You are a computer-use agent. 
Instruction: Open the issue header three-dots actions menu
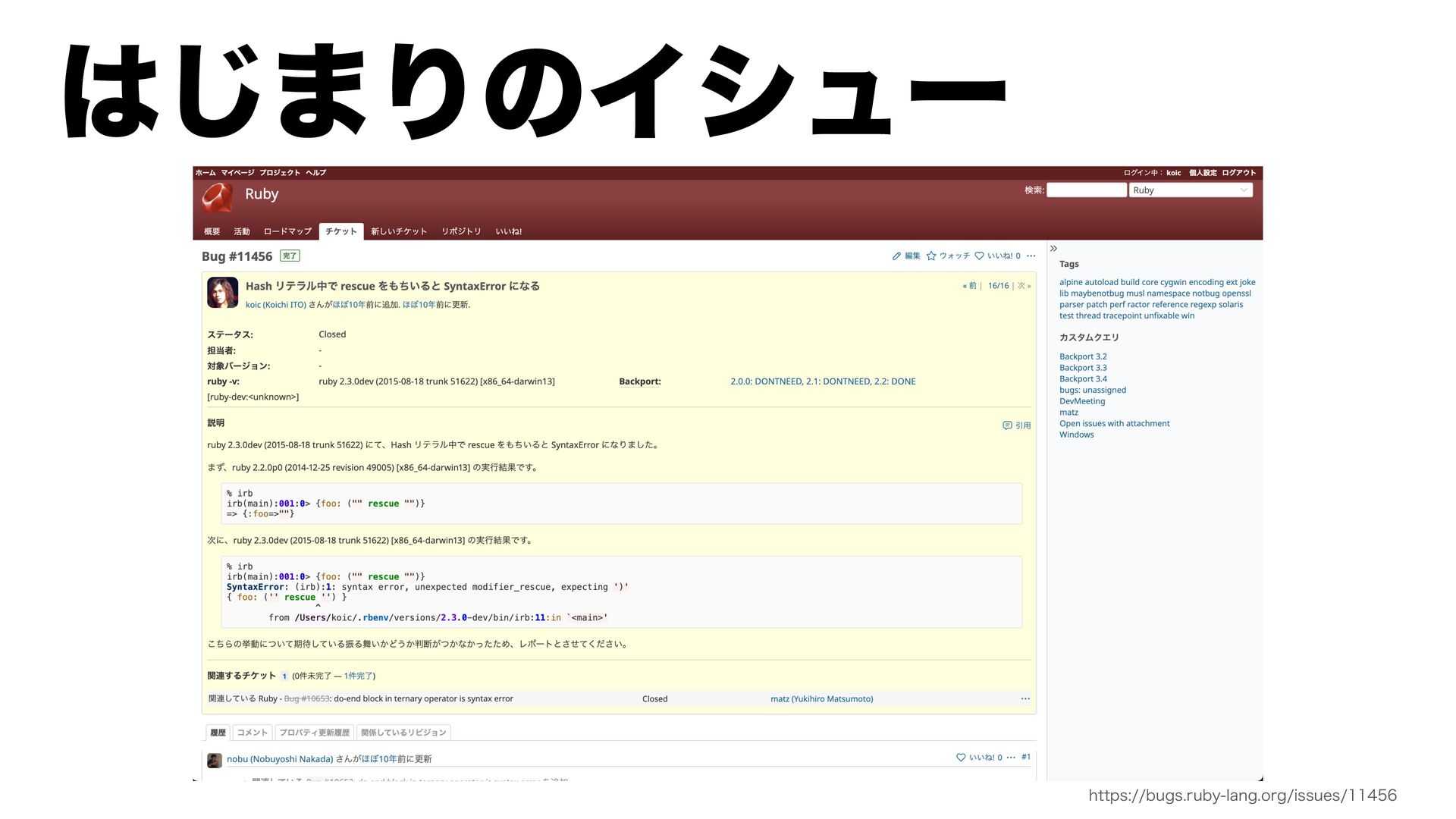coord(1031,256)
